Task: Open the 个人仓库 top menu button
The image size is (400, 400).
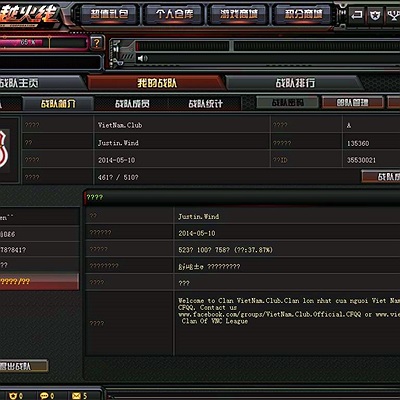Action: coord(174,14)
